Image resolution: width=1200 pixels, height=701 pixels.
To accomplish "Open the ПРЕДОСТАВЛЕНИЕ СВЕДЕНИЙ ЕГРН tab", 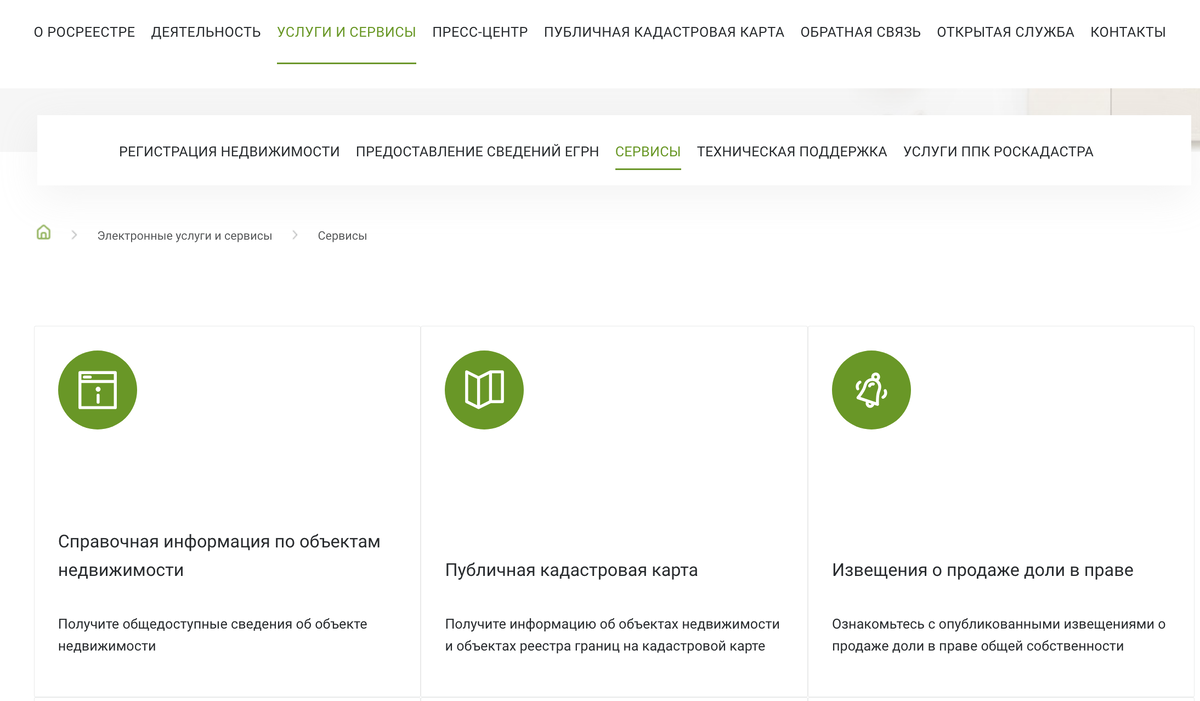I will point(477,151).
